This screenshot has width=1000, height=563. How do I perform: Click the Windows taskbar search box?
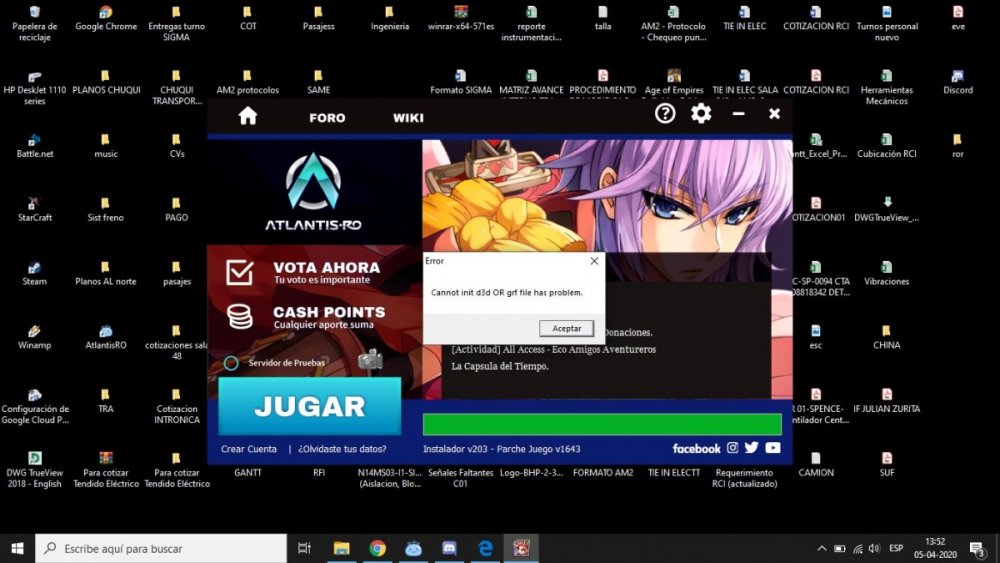point(160,548)
